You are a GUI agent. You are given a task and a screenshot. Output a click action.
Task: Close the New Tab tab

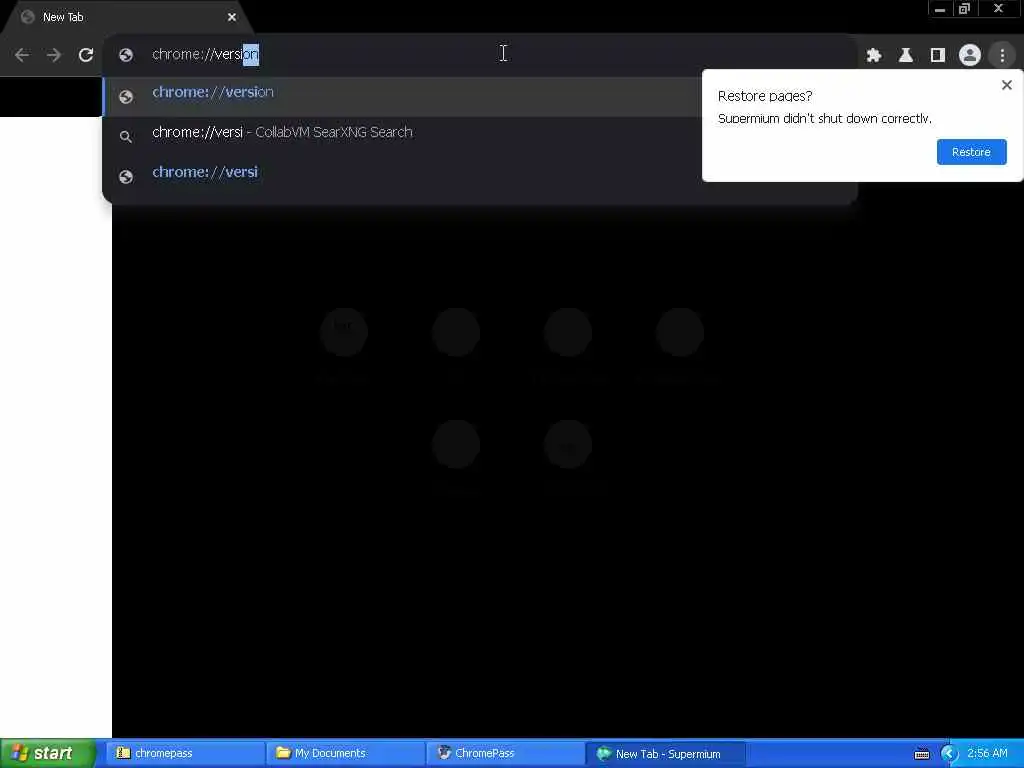click(x=232, y=17)
